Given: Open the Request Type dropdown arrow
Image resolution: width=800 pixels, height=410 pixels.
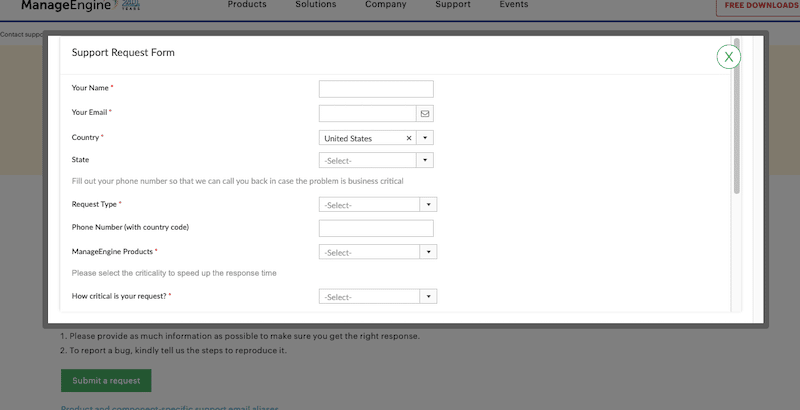Looking at the screenshot, I should tap(429, 204).
